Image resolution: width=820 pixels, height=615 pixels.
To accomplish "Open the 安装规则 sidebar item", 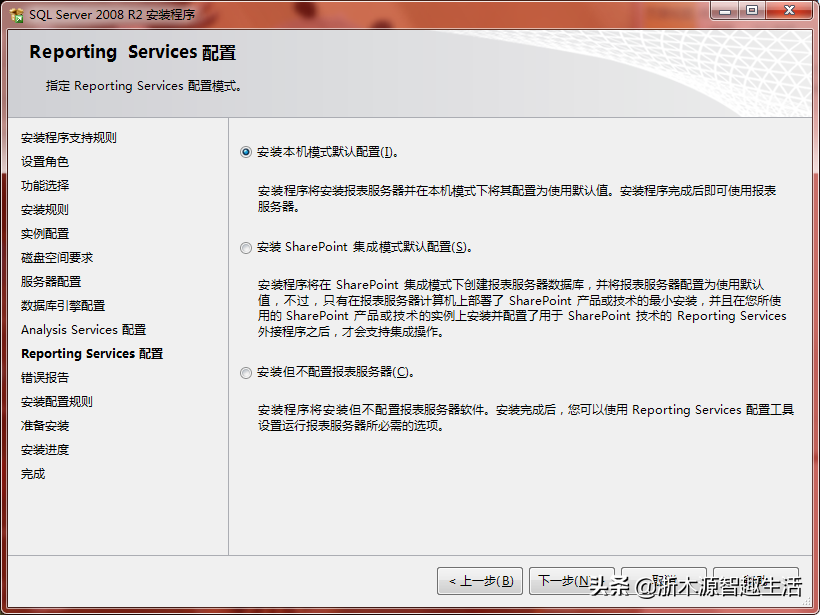I will click(45, 210).
